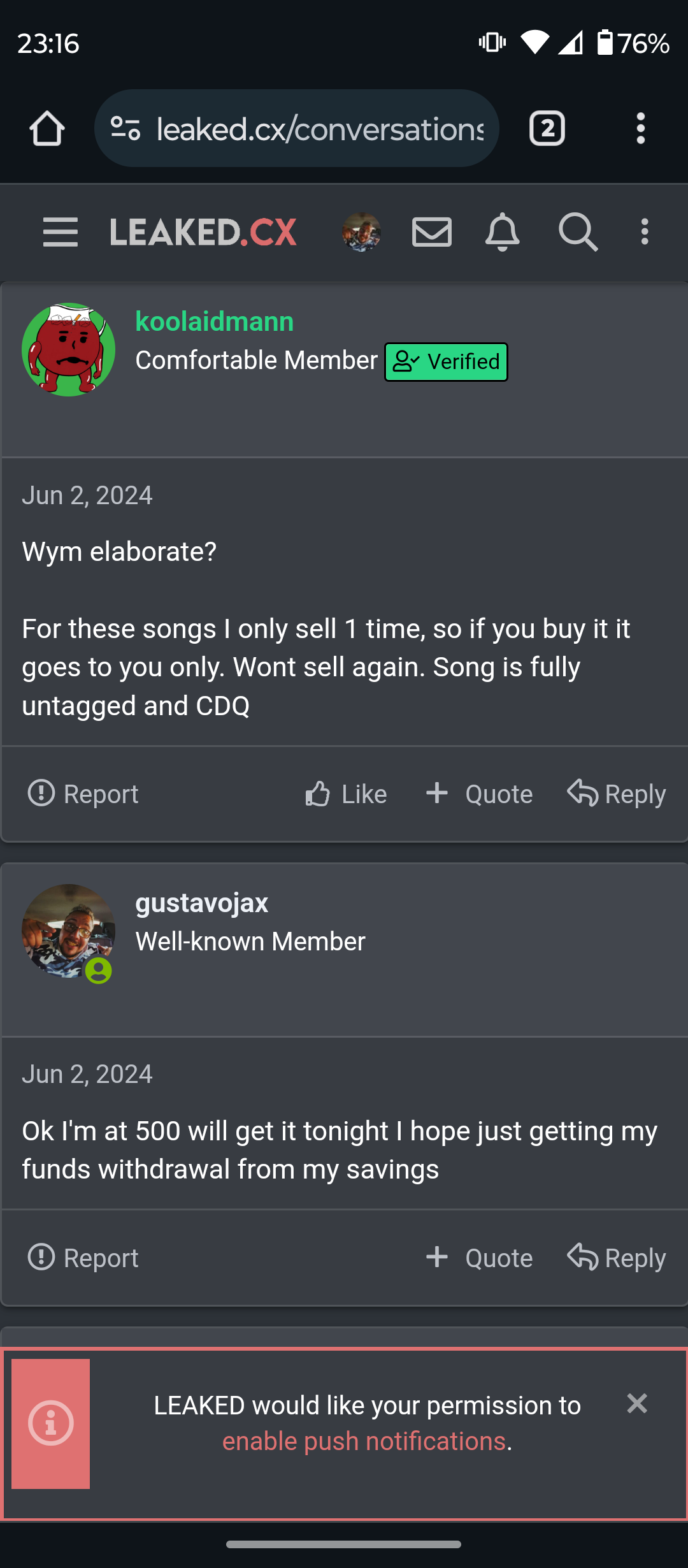
Task: Open the conversations envelope icon
Action: [432, 231]
